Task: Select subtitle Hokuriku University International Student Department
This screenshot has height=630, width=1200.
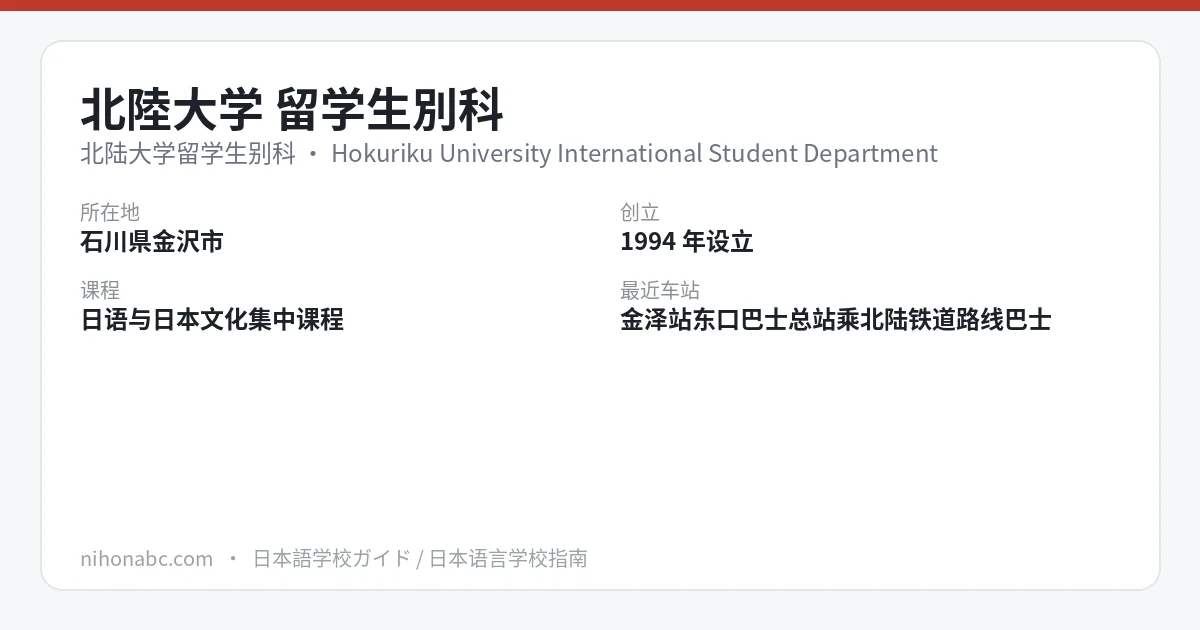Action: click(x=634, y=154)
